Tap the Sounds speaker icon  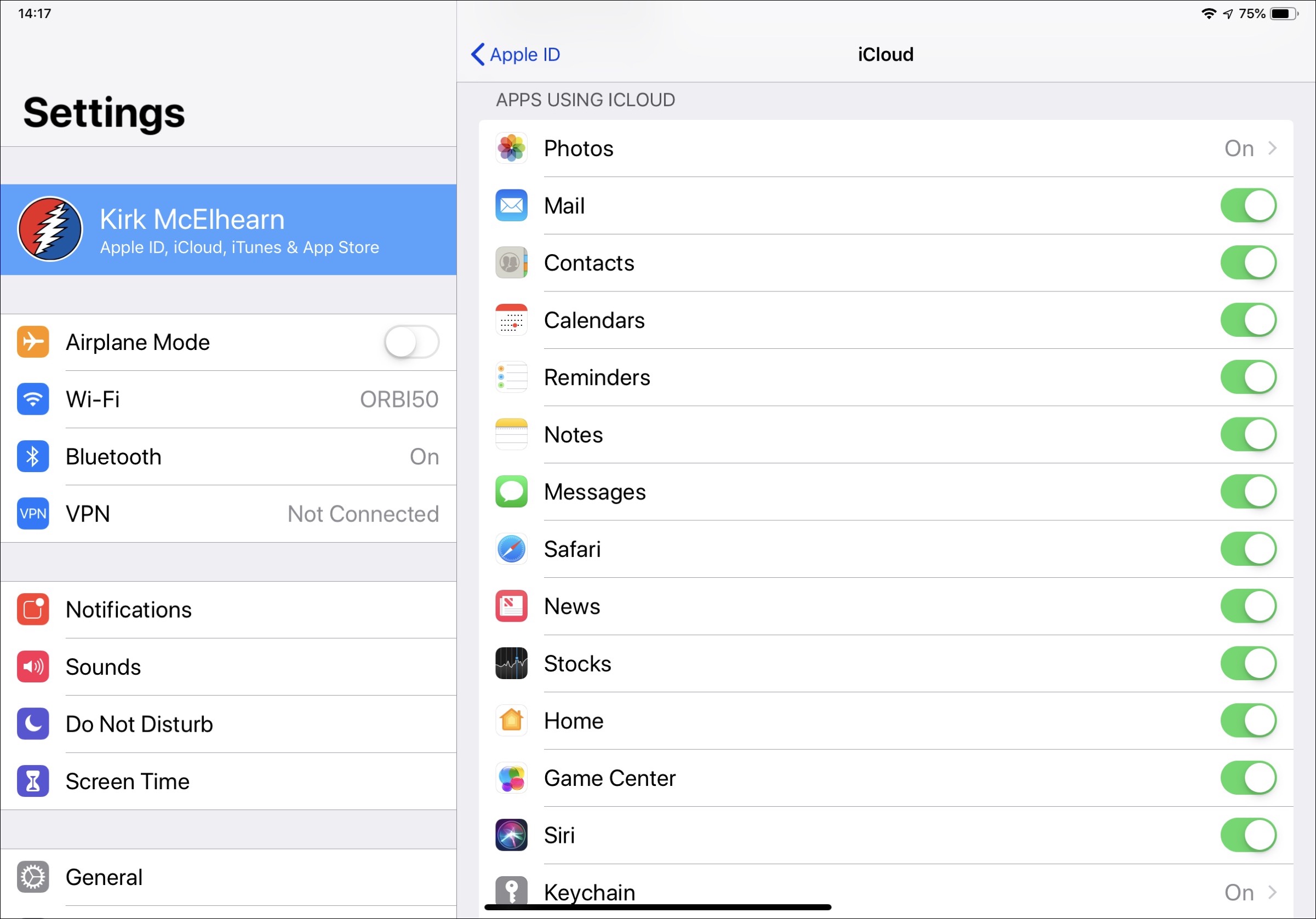33,667
